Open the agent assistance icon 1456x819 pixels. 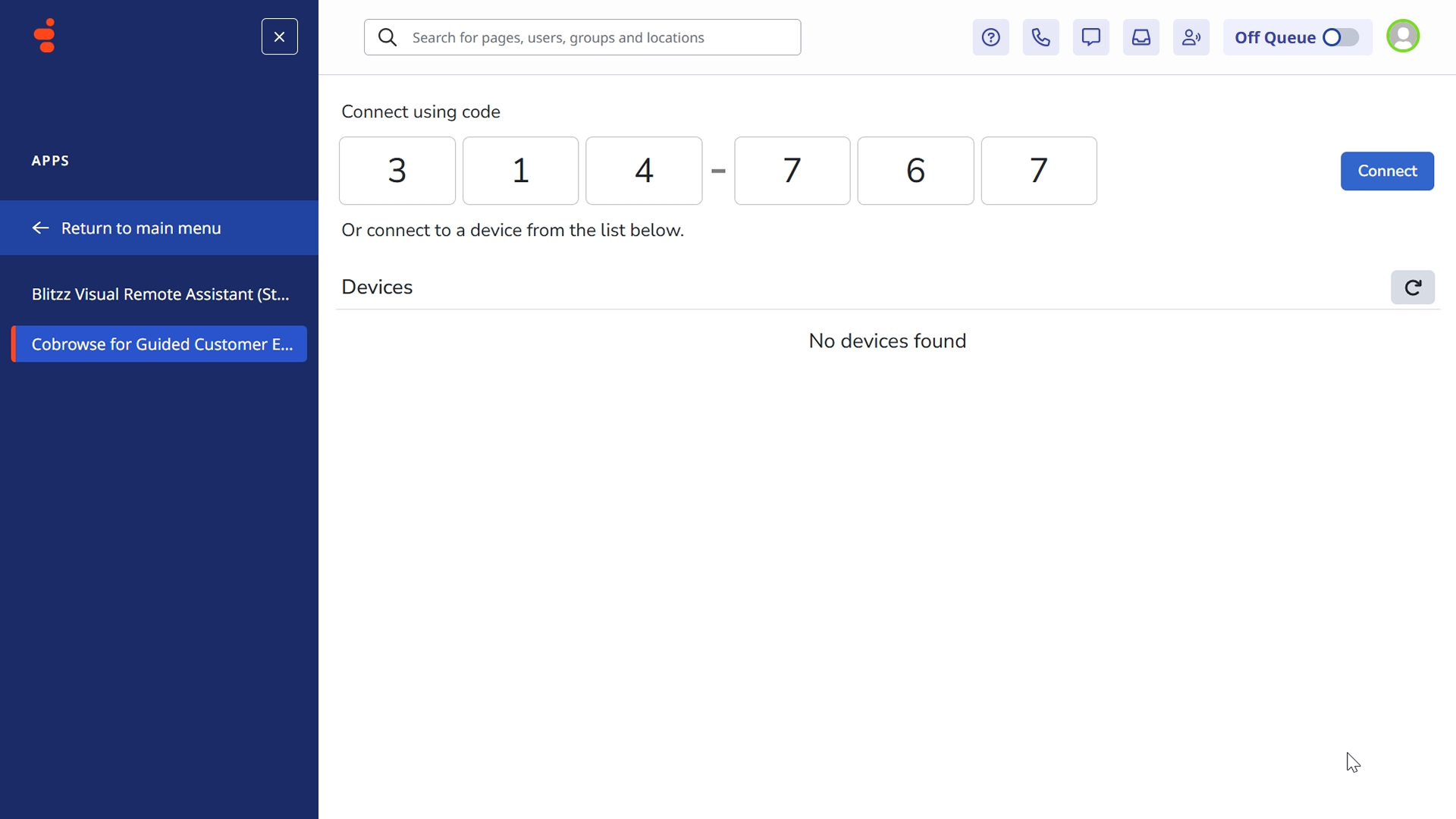point(1191,37)
